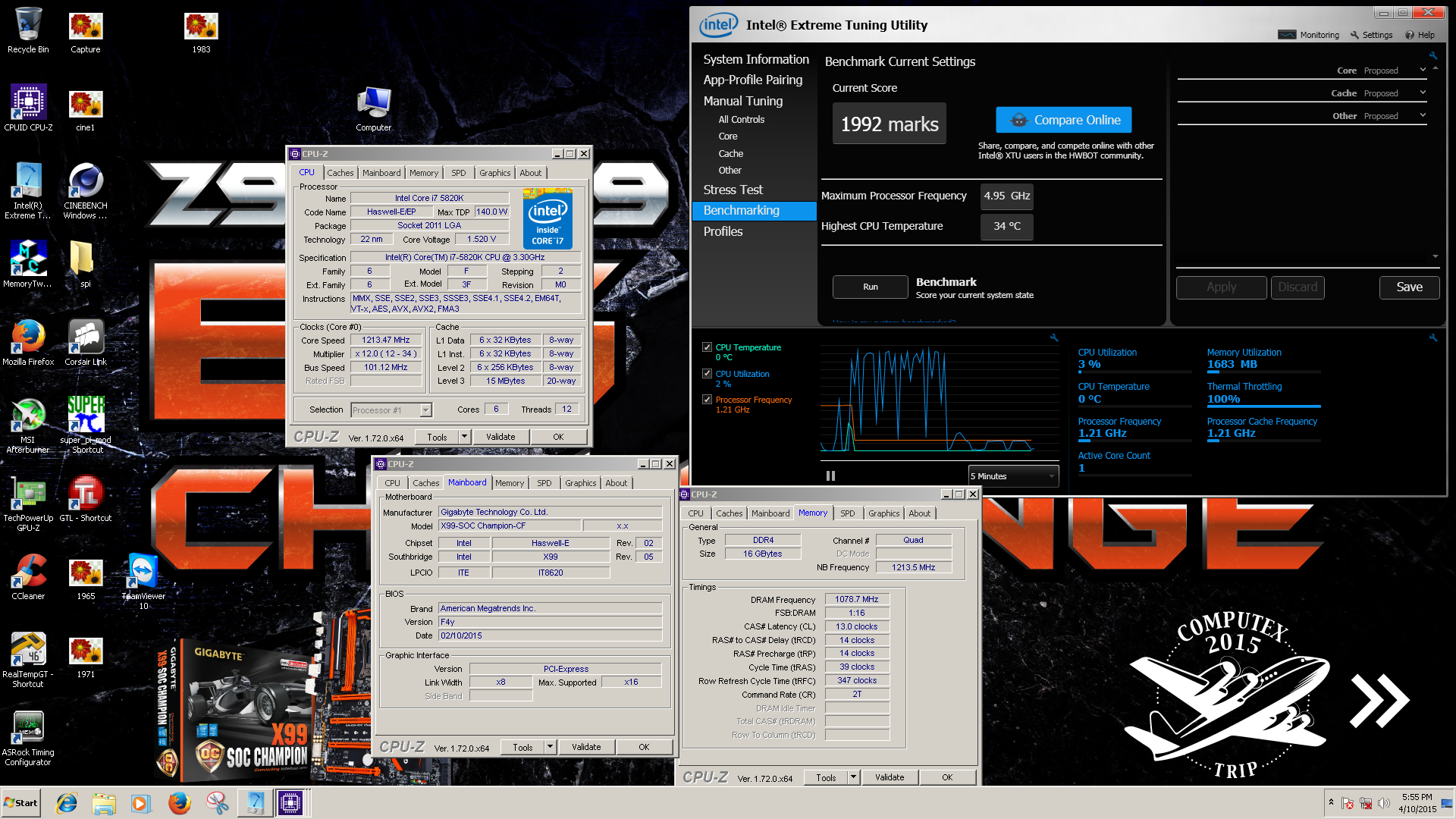Launch CCleaner from the desktop
The width and height of the screenshot is (1456, 819).
click(28, 577)
